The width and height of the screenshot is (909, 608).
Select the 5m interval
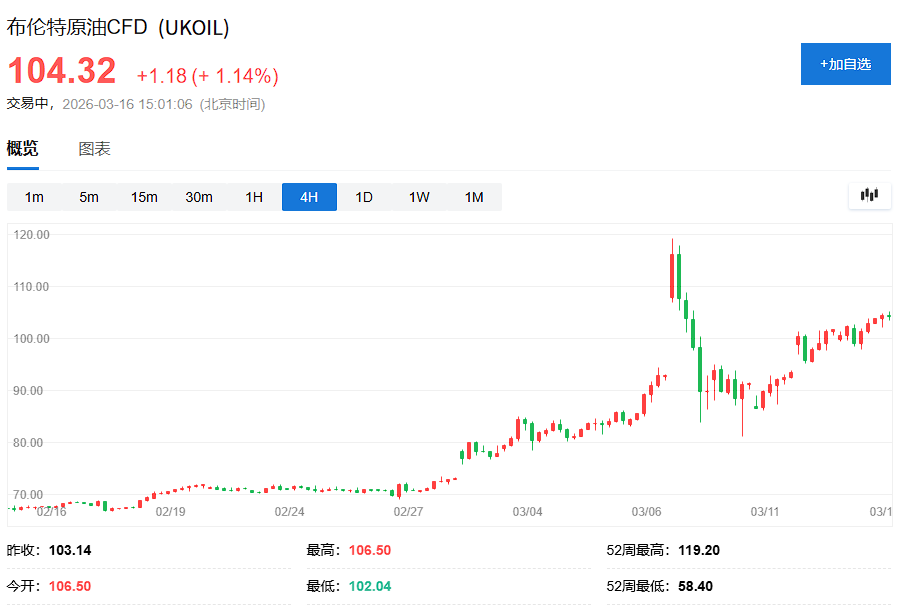(x=88, y=197)
